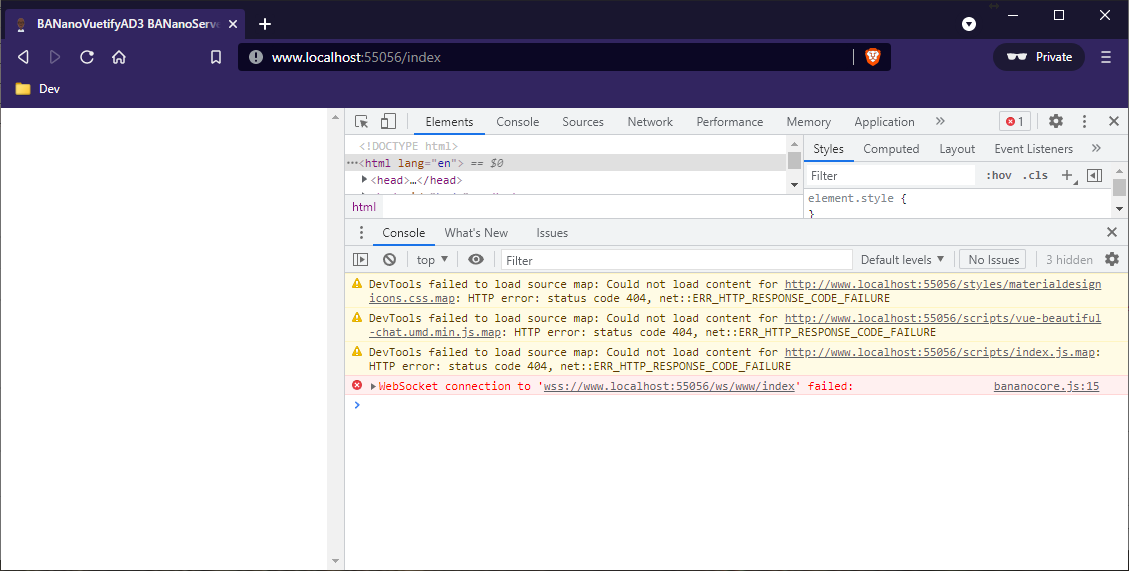The height and width of the screenshot is (571, 1129).
Task: Open the drawer three-dot menu
Action: 361,233
